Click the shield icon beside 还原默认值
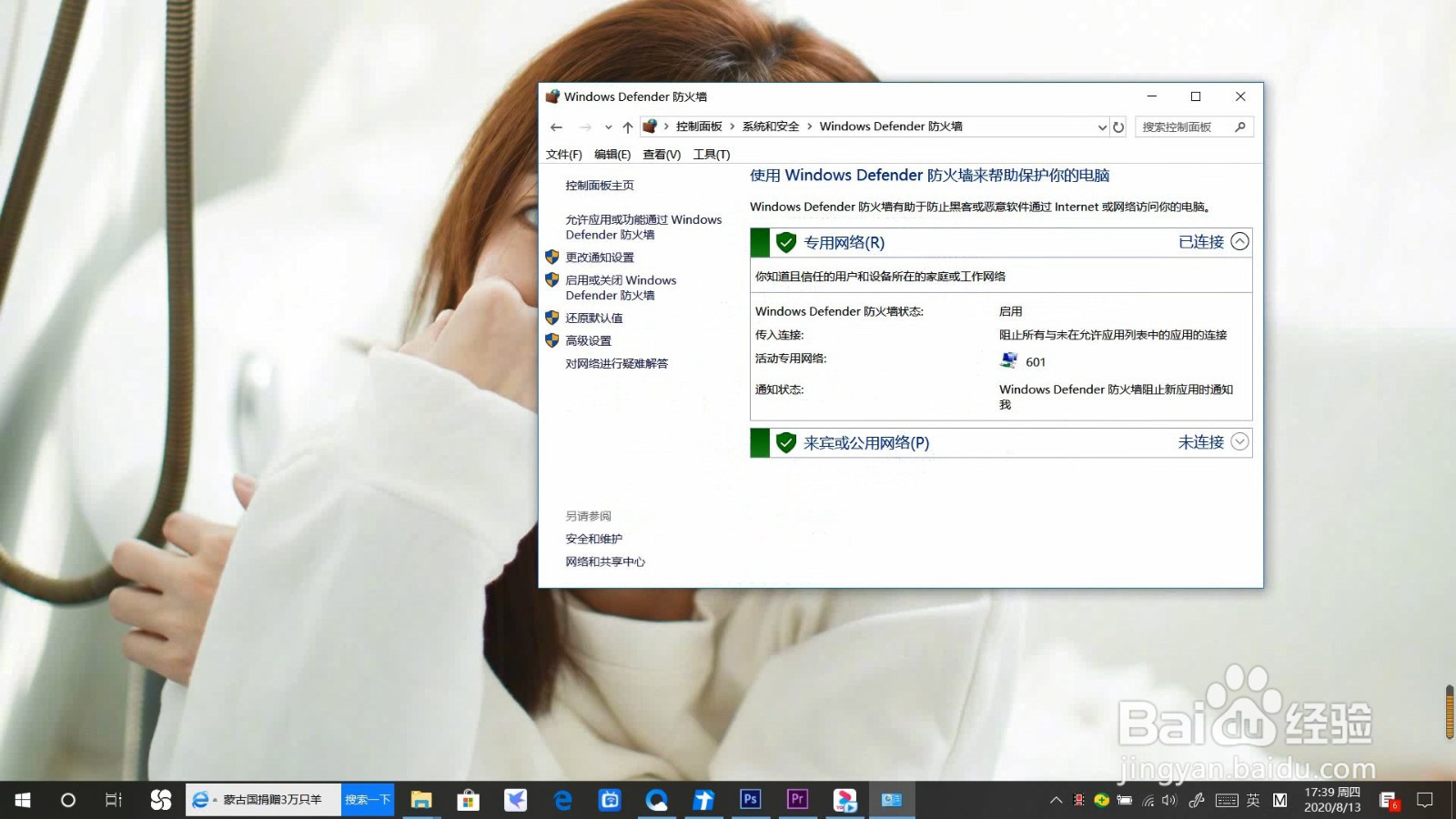 point(551,318)
